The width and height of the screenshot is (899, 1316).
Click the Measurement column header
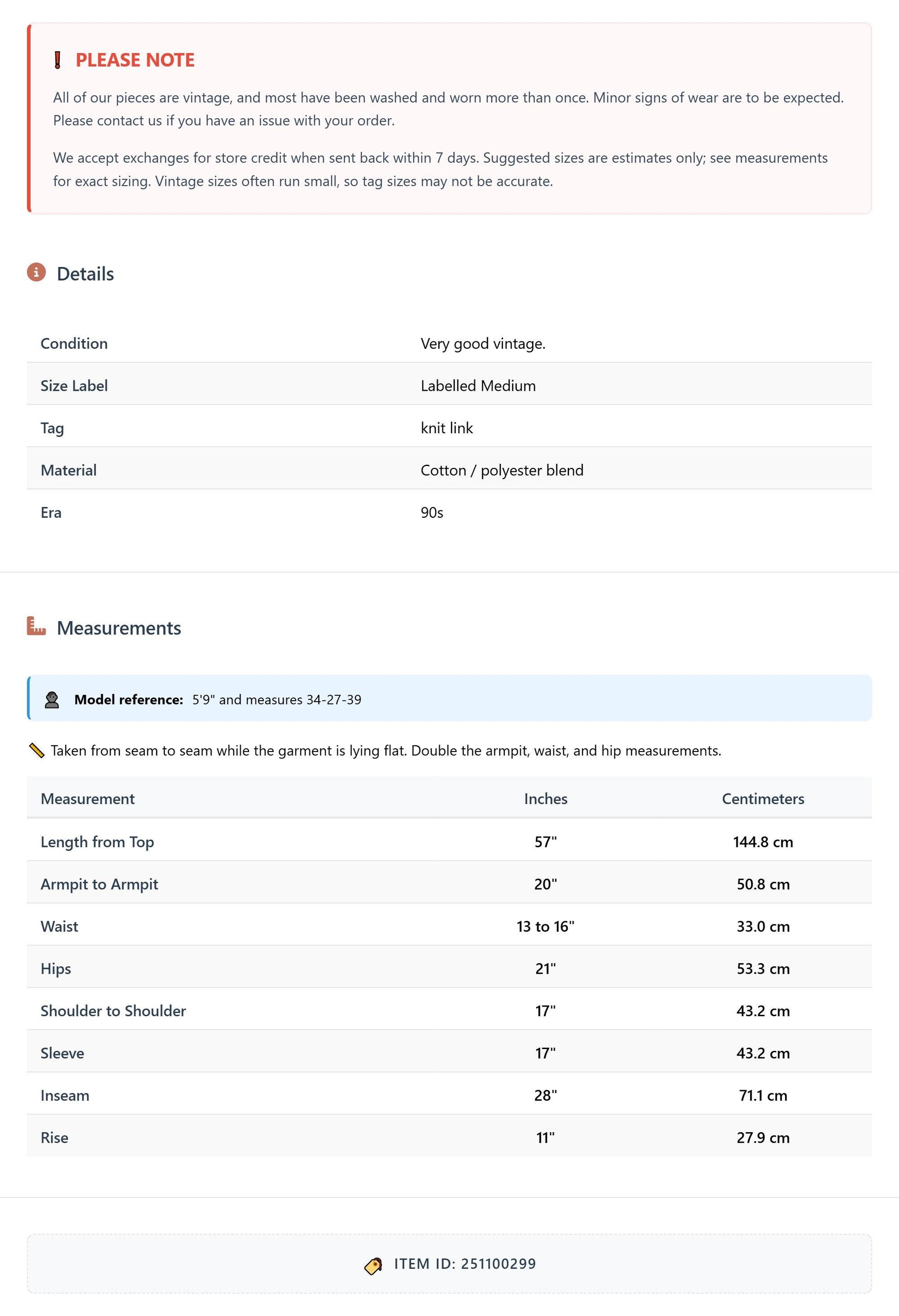(87, 799)
